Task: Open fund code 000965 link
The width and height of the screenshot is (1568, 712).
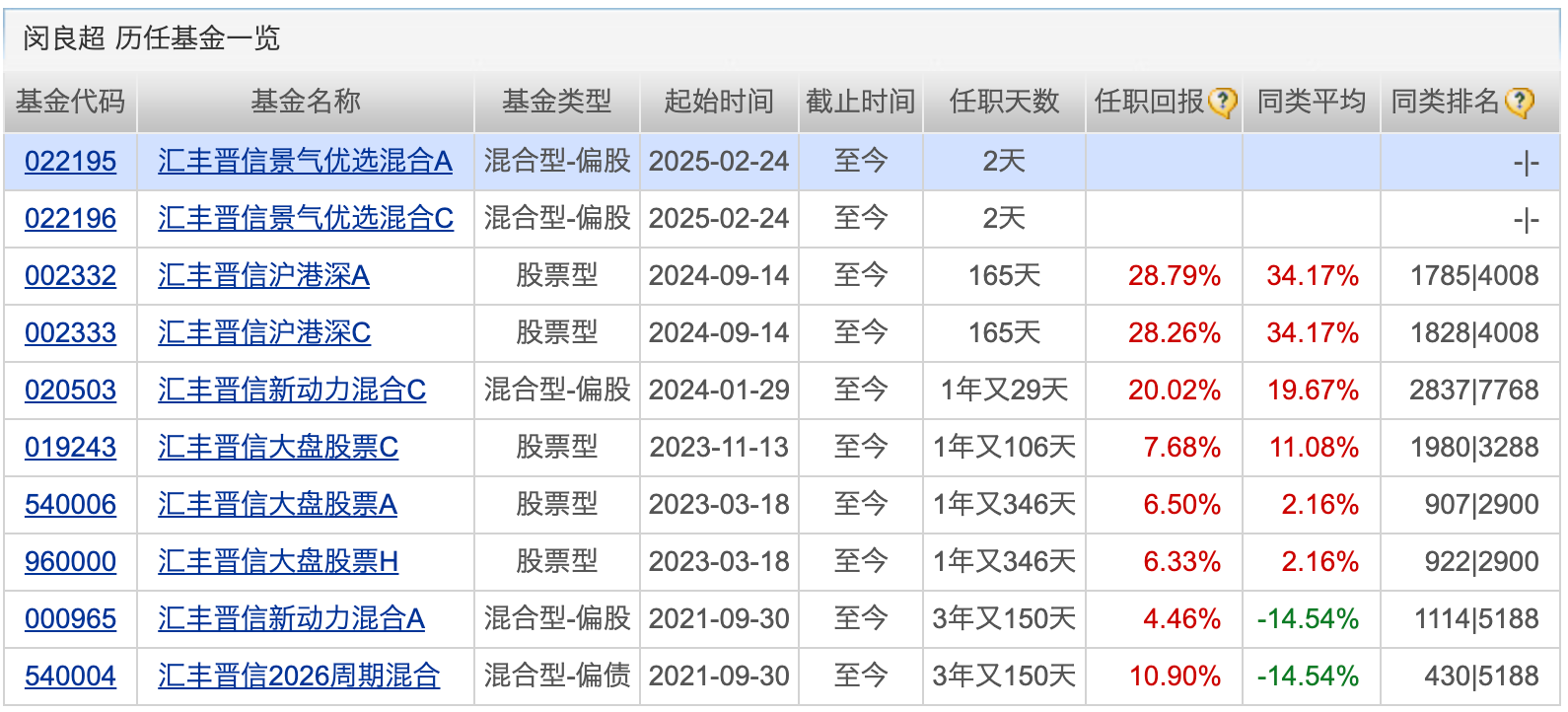Action: tap(70, 619)
